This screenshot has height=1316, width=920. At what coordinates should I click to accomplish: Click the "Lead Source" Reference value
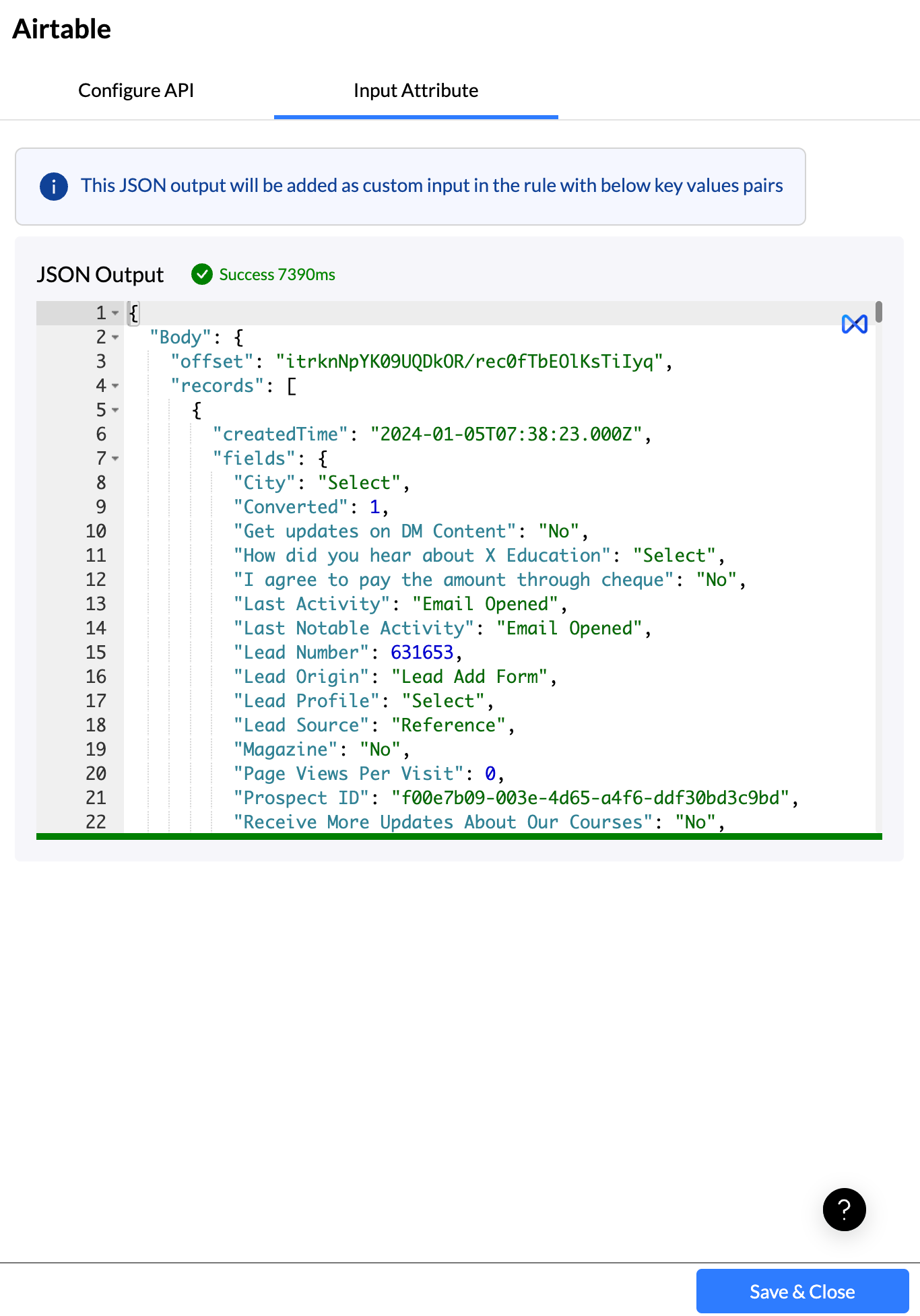point(448,725)
